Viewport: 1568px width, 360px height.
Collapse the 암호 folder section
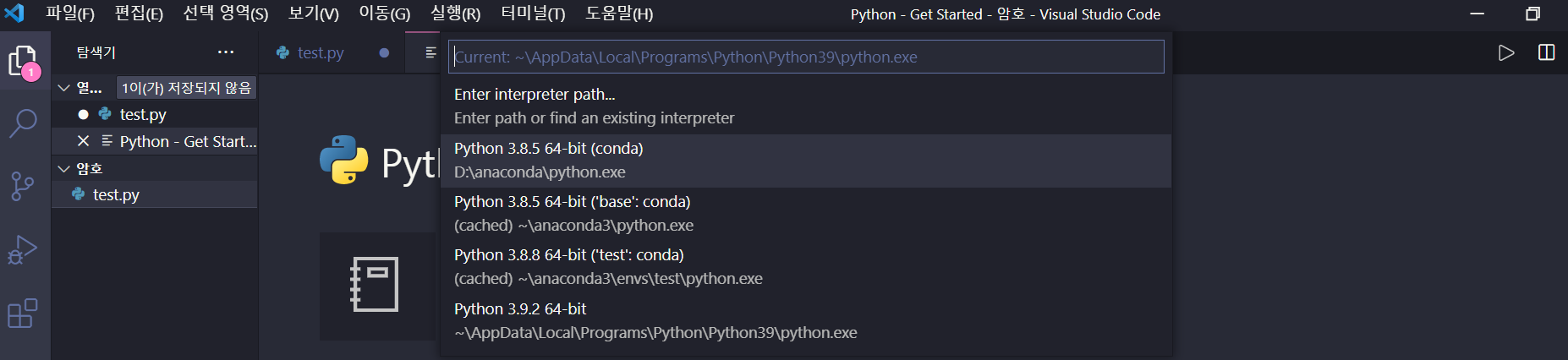[x=63, y=169]
